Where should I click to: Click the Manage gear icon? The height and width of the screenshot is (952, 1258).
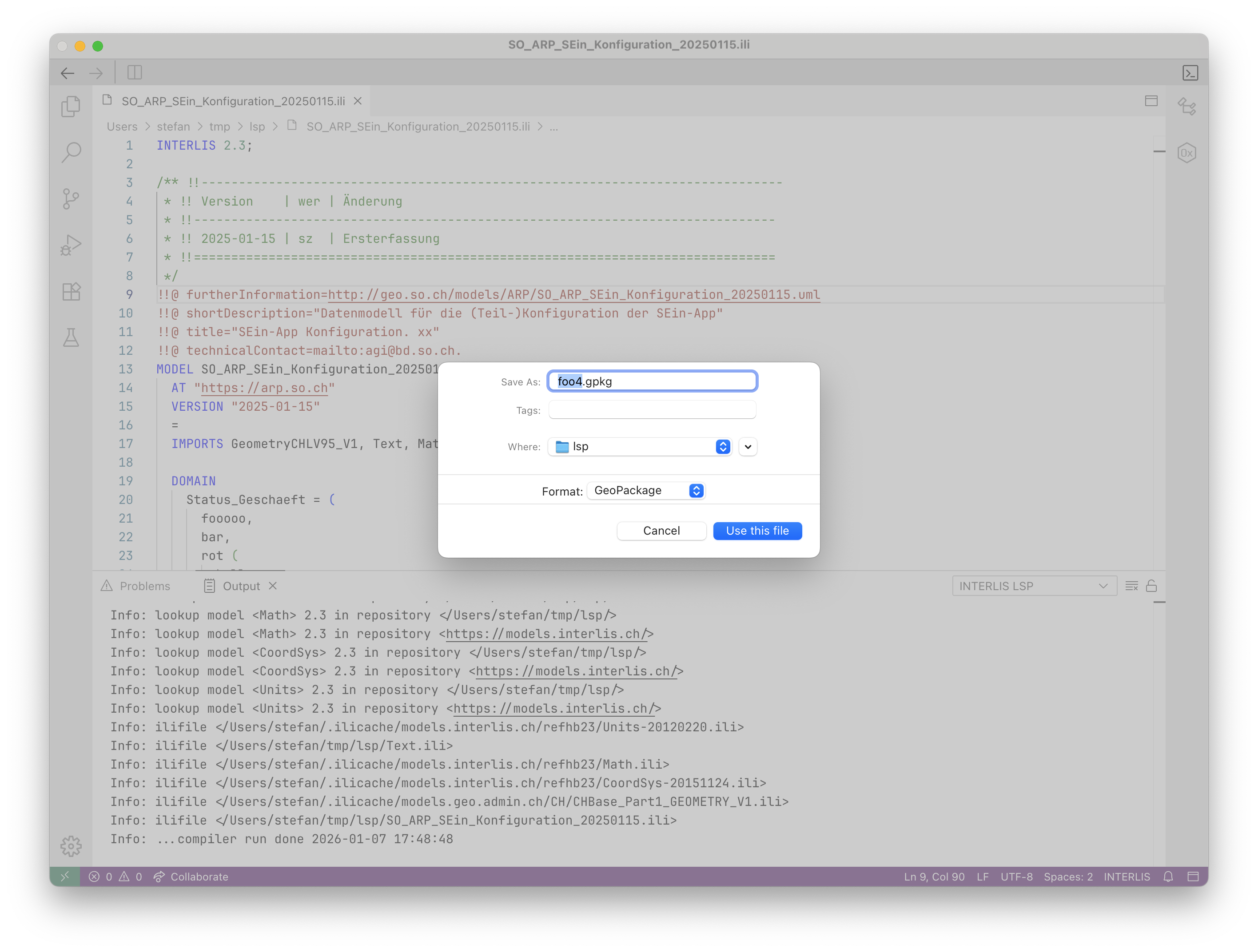[71, 846]
